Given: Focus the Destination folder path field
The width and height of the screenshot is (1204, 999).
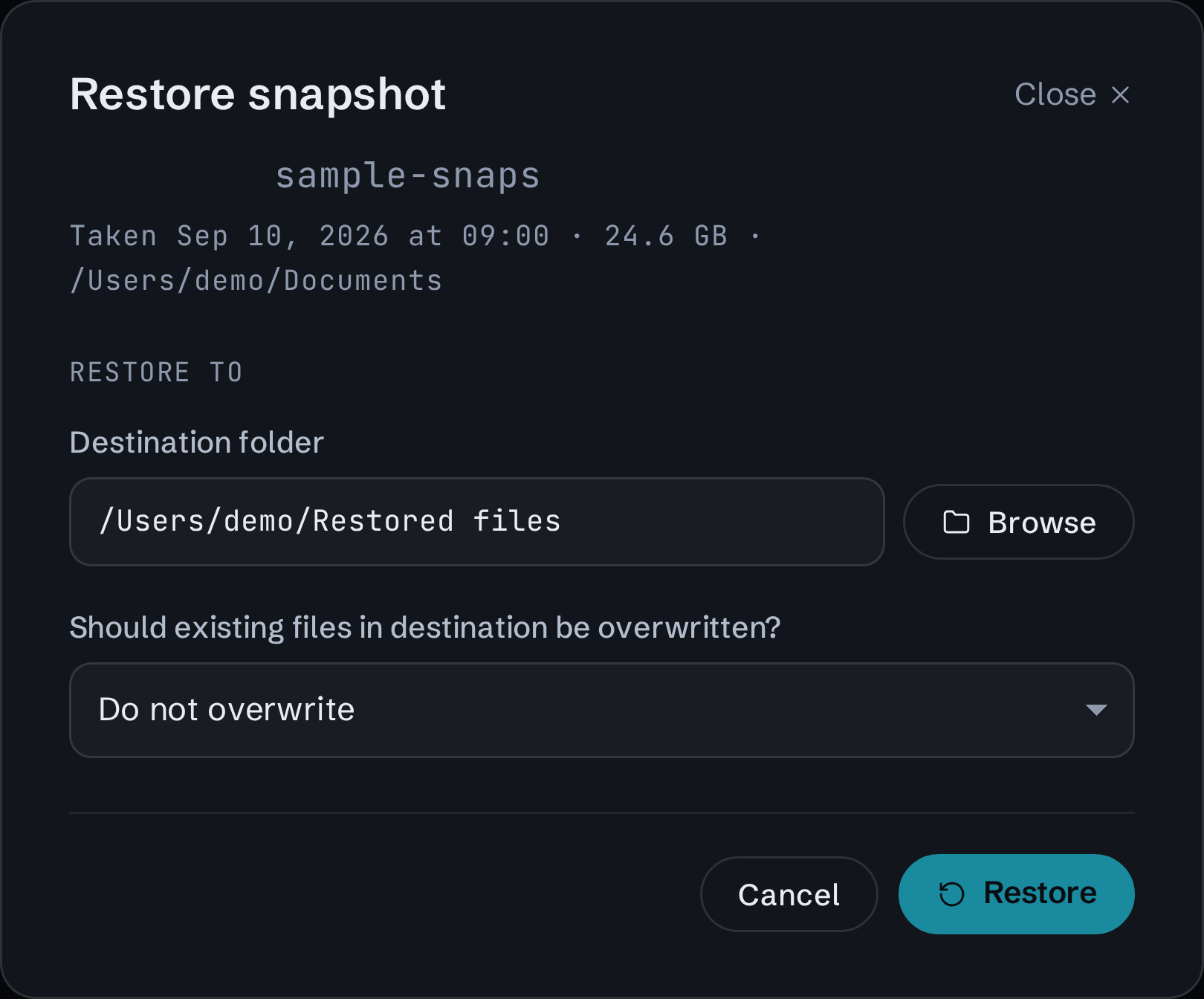Looking at the screenshot, I should tap(476, 522).
